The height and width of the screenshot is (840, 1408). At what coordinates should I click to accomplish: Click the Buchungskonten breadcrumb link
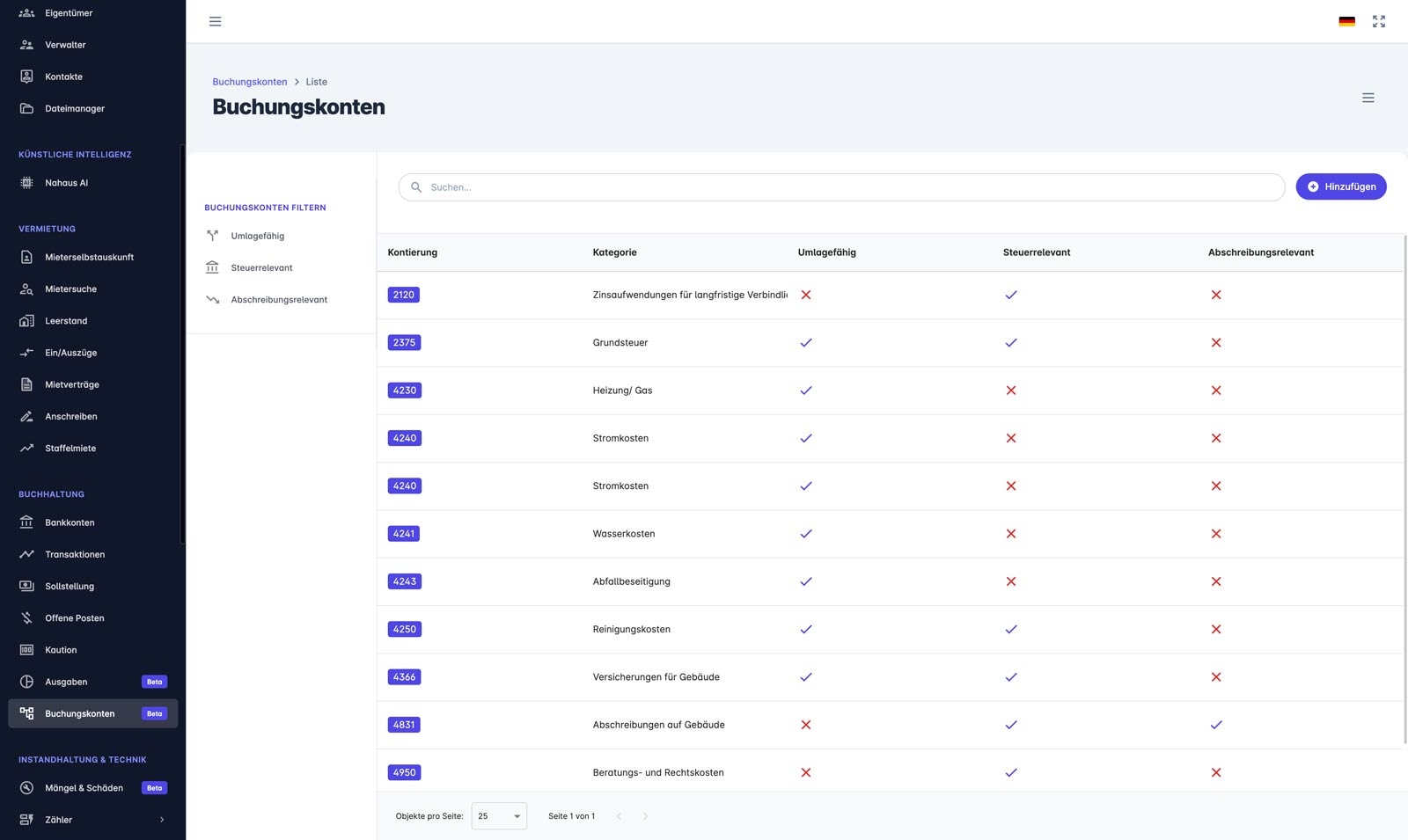click(249, 82)
